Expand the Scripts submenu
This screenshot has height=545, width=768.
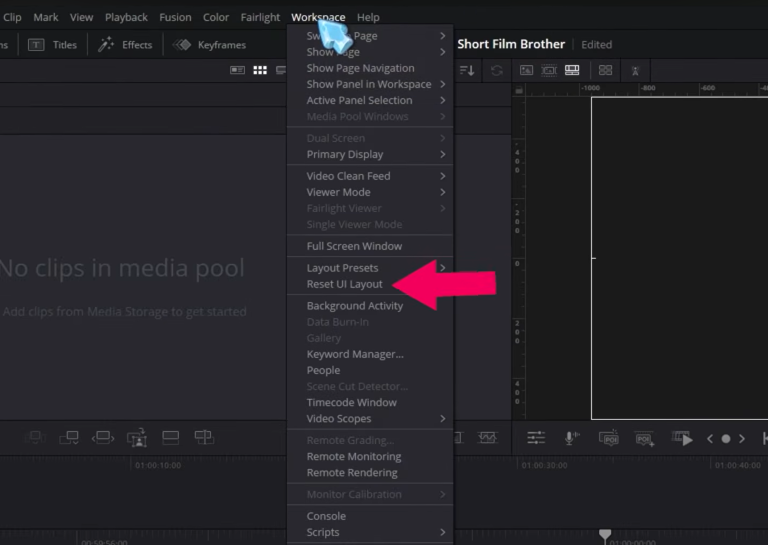(x=370, y=532)
